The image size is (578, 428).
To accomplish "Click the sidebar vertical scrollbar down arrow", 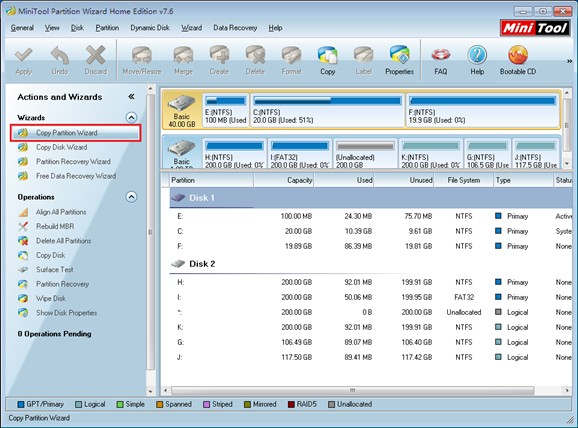I will 150,392.
